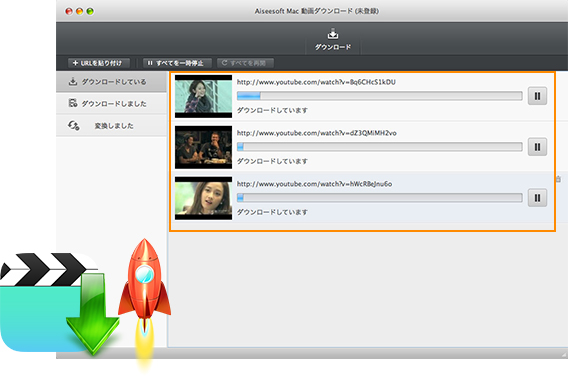Image resolution: width=568 pixels, height=376 pixels.
Task: Pause the second download (dZ3QMiMH2vo)
Action: [x=537, y=147]
